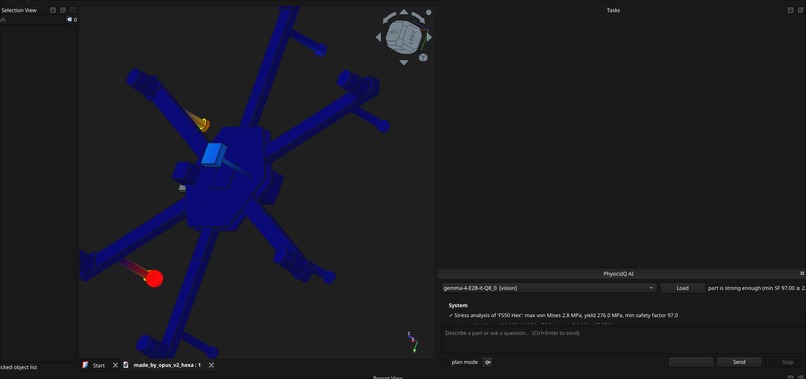
Task: Click the selection count '0' indicator
Action: [75, 20]
